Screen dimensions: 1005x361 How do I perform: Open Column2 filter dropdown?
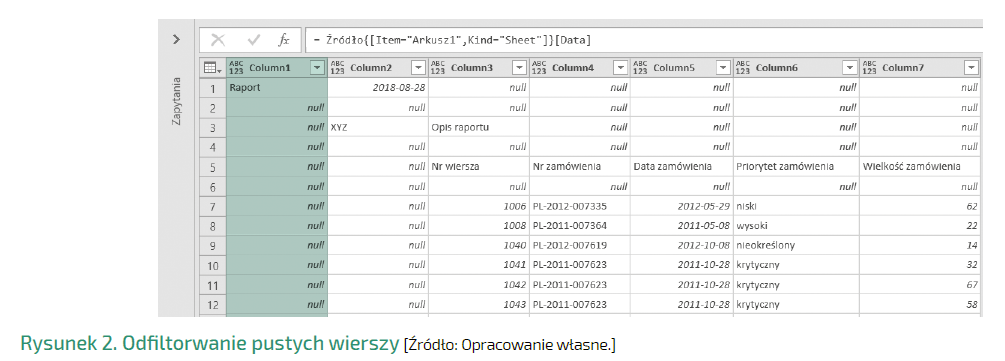[x=419, y=67]
